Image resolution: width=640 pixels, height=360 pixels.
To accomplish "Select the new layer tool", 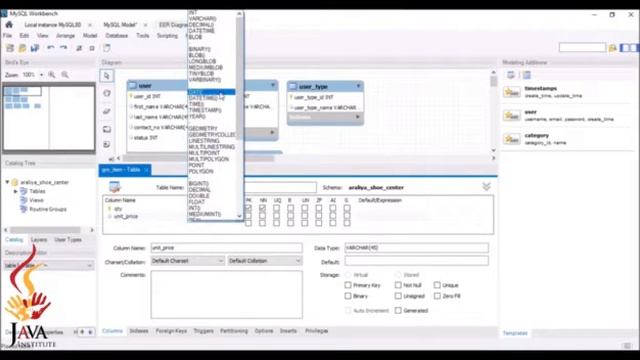I will coord(107,129).
